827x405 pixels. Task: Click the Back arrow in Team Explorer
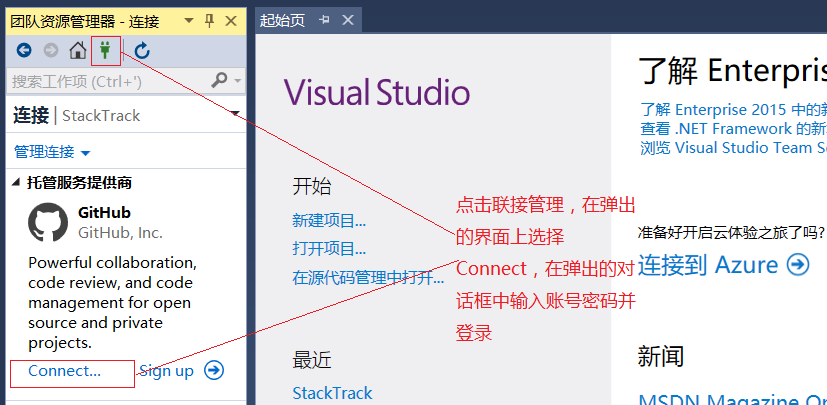pyautogui.click(x=24, y=51)
